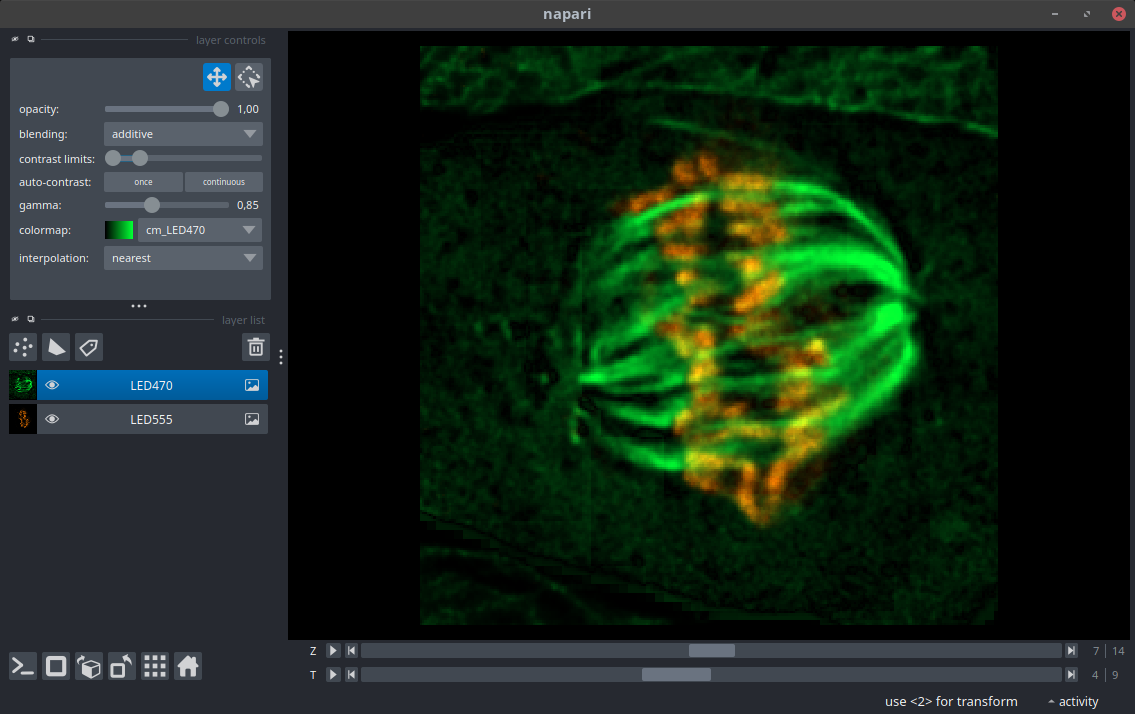The image size is (1135, 714).
Task: Create a new points layer
Action: tap(23, 347)
